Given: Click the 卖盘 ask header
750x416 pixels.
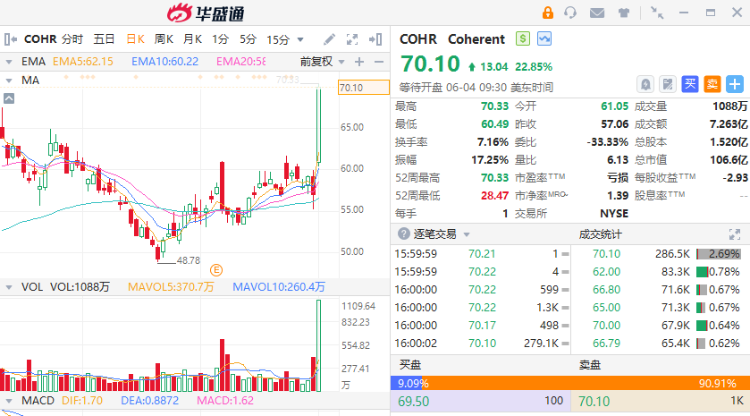Looking at the screenshot, I should coord(590,365).
